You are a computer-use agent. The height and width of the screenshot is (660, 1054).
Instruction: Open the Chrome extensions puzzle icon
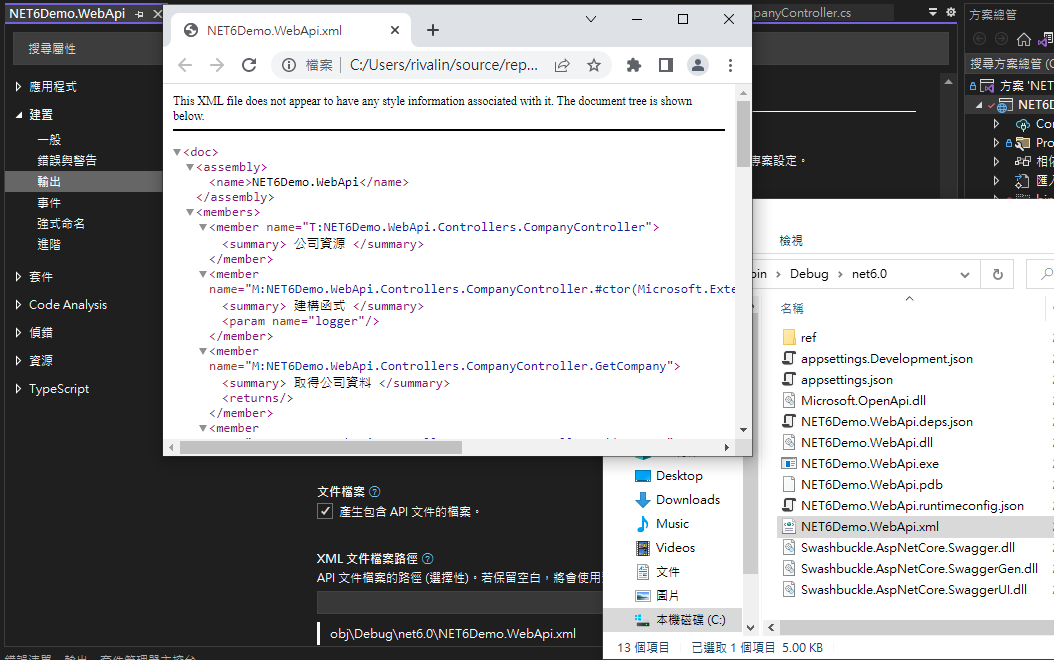pos(633,65)
